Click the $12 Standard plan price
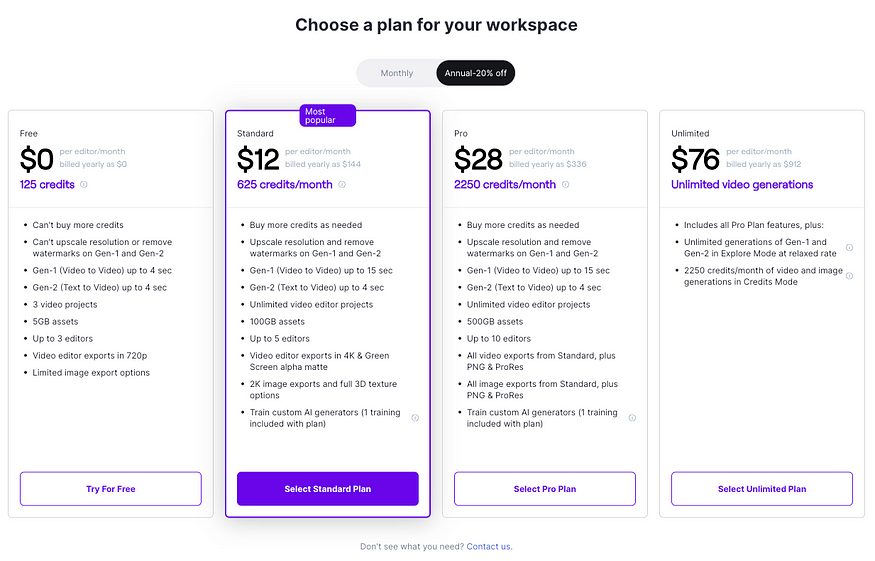 coord(258,160)
